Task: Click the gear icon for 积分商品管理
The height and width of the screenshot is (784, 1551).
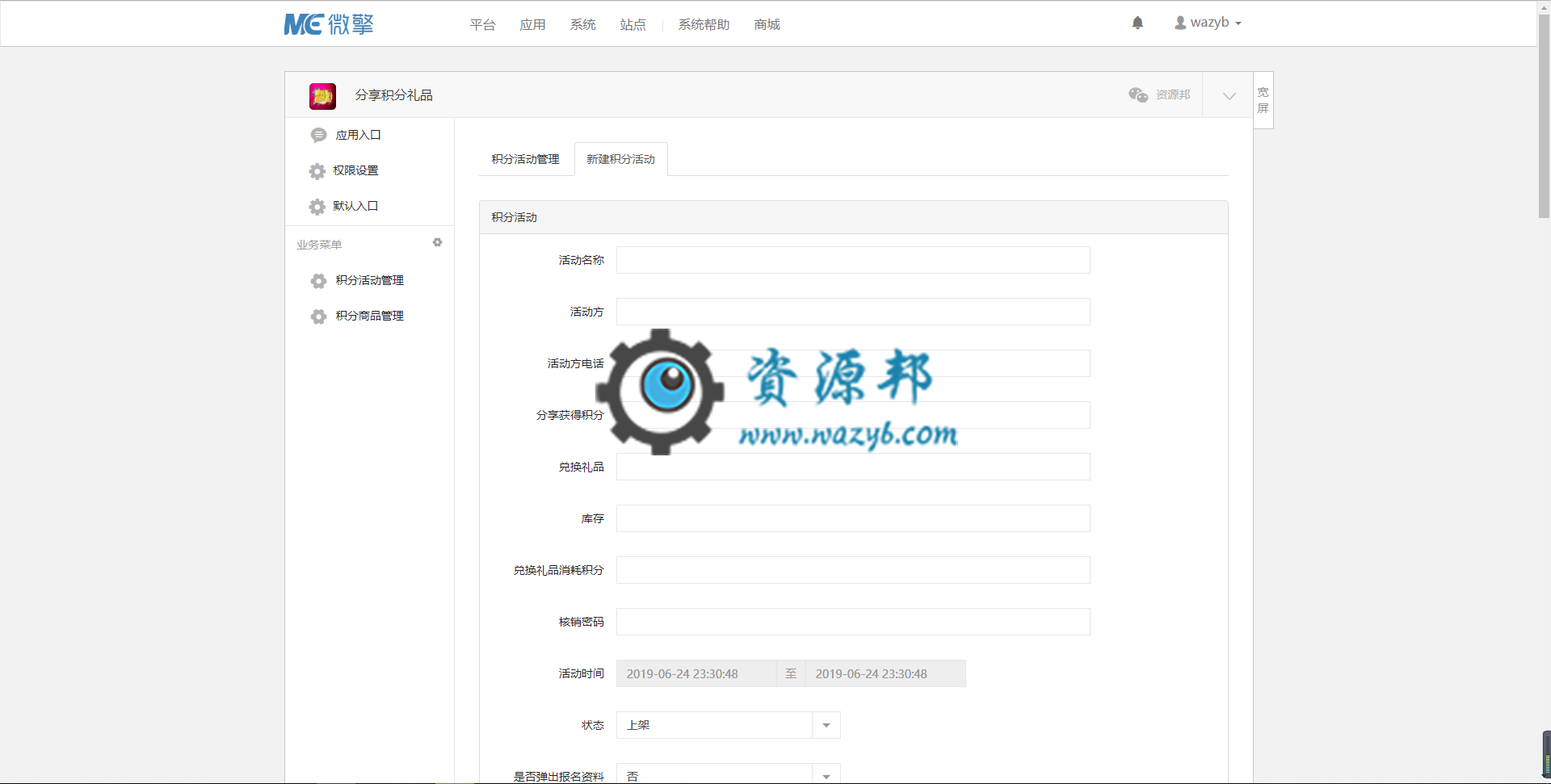Action: tap(318, 317)
